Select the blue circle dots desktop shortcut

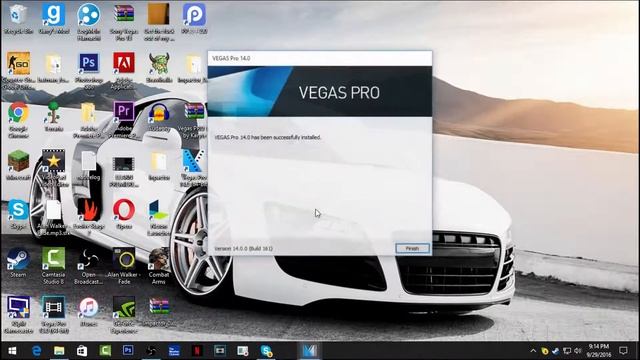click(x=89, y=22)
